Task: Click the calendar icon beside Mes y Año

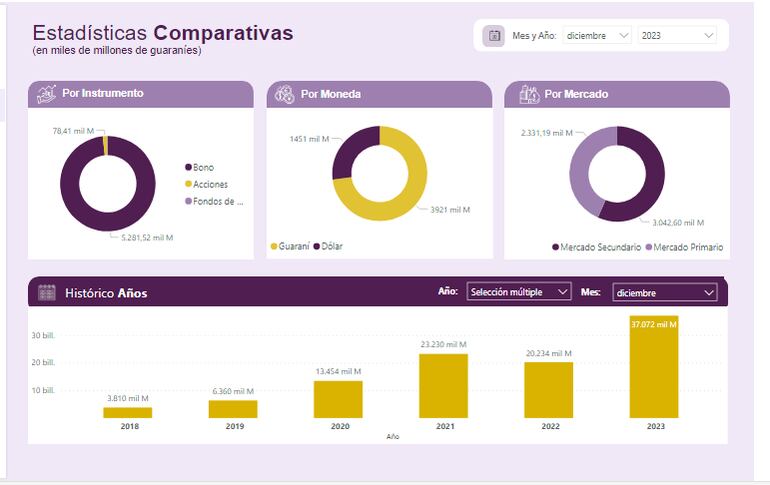Action: click(493, 36)
